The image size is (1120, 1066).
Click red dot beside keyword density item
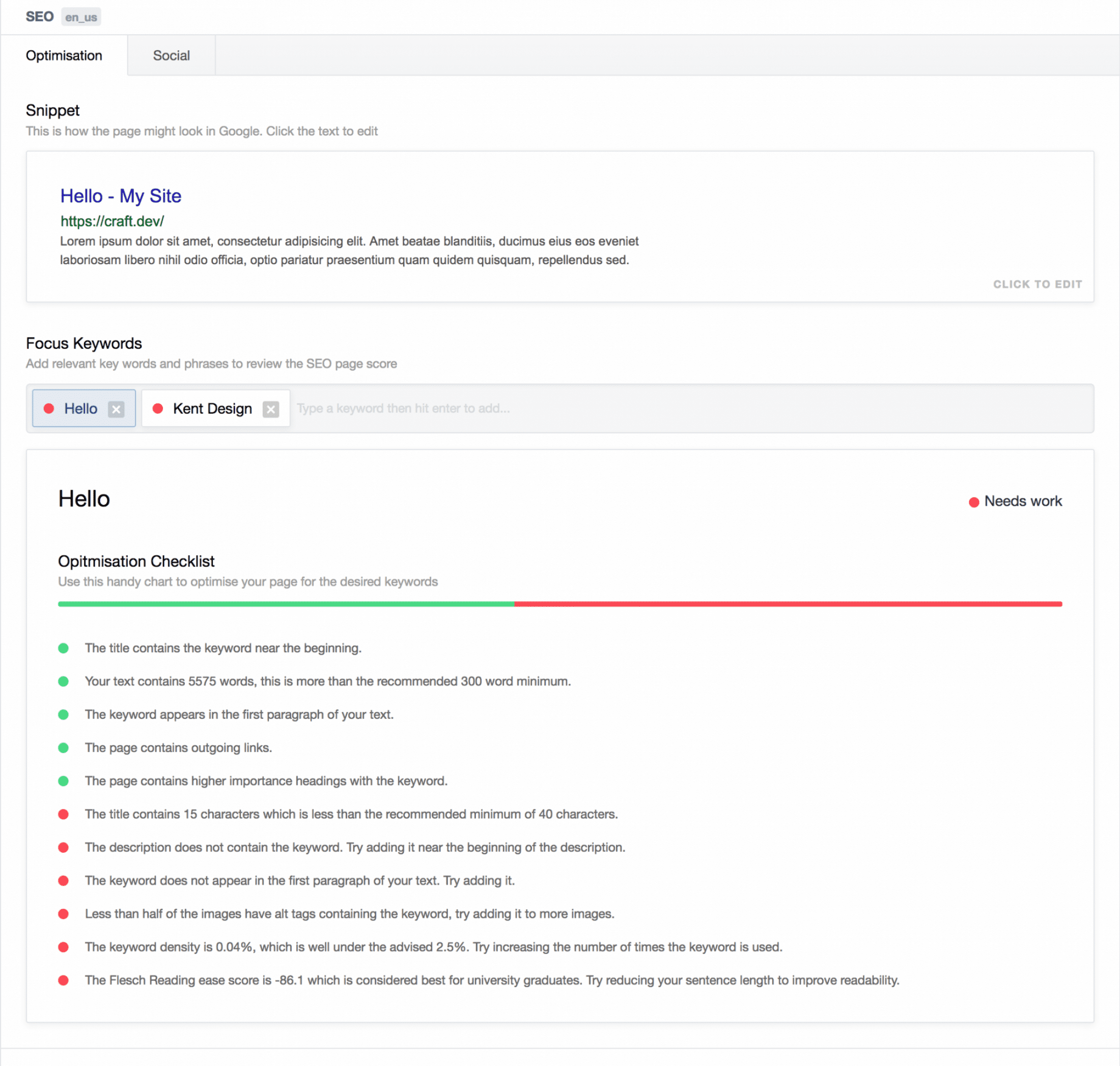point(64,947)
